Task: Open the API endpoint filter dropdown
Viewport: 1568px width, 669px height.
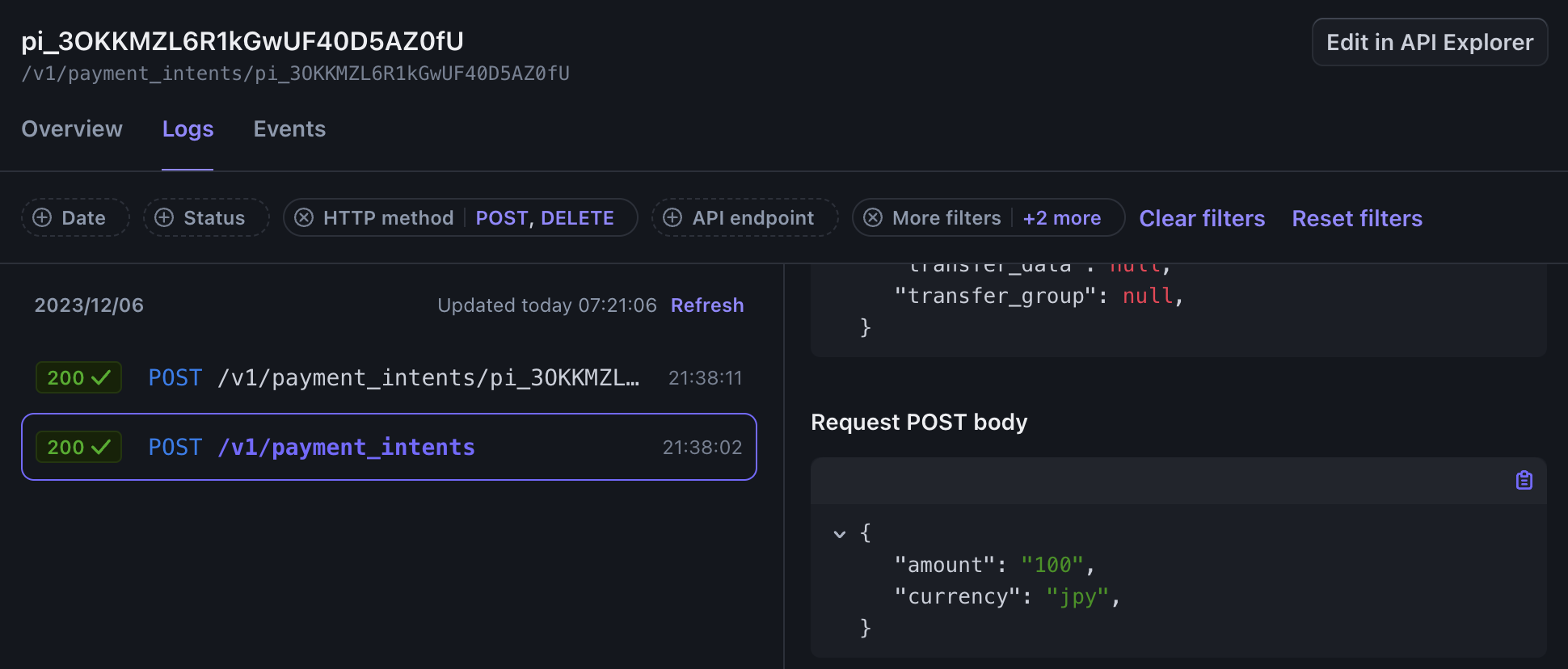Action: pos(752,218)
